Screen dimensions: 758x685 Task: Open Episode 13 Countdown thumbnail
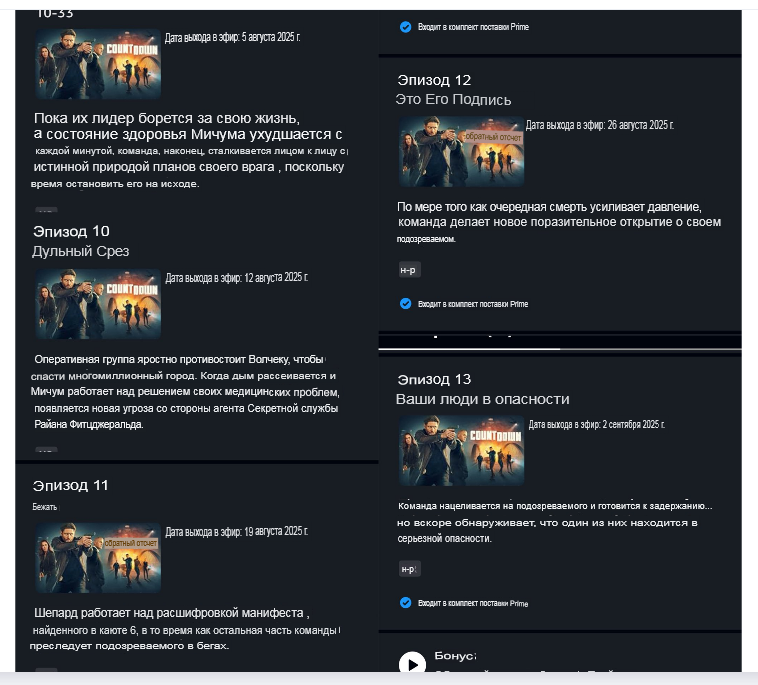point(462,451)
